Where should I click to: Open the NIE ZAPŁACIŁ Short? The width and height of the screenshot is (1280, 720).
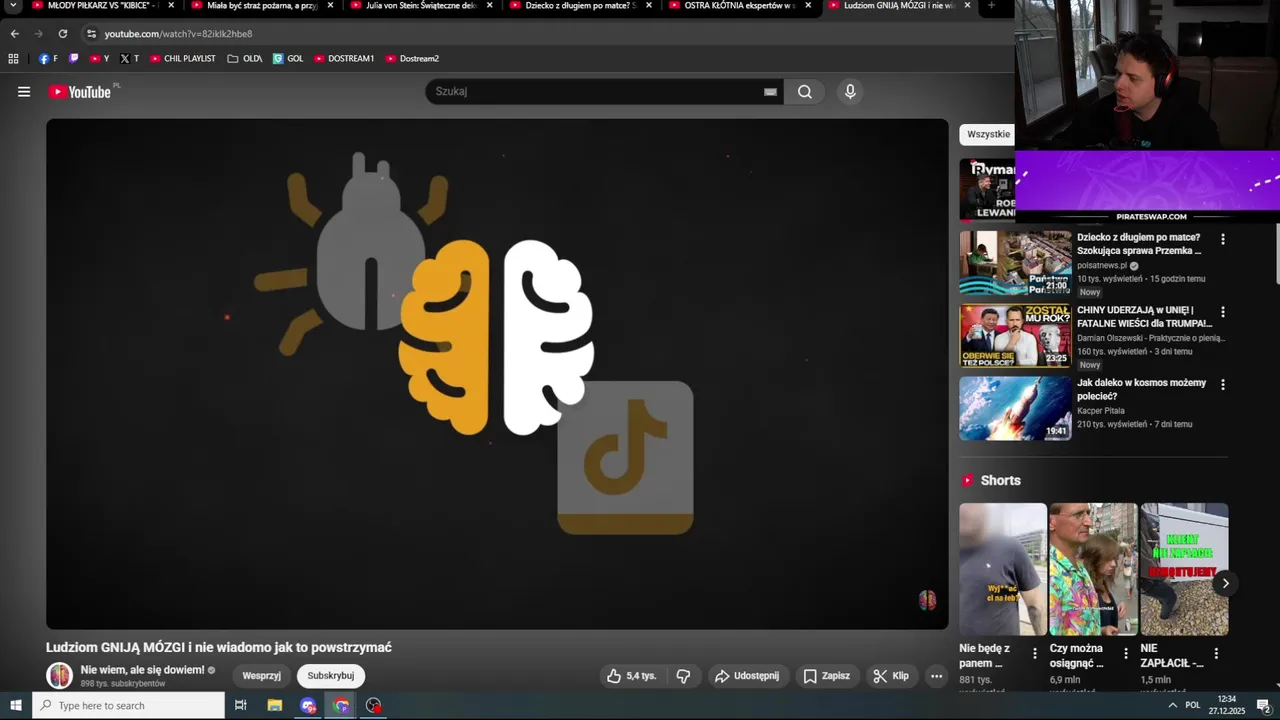click(1184, 569)
